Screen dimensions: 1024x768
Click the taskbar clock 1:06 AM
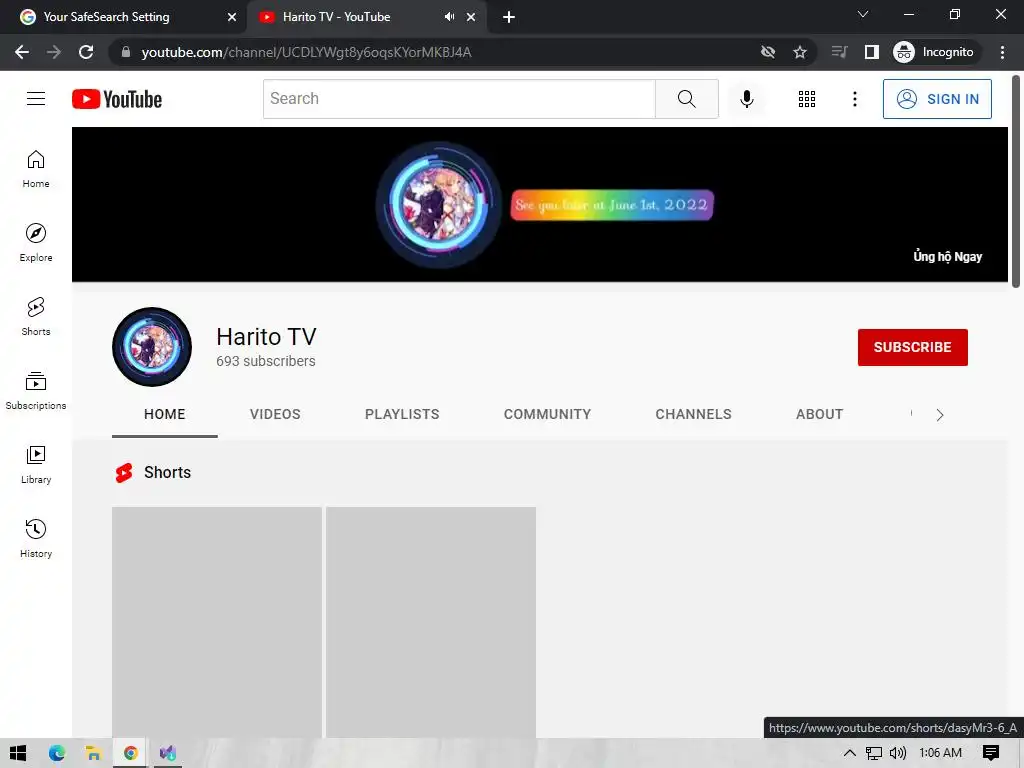coord(940,753)
